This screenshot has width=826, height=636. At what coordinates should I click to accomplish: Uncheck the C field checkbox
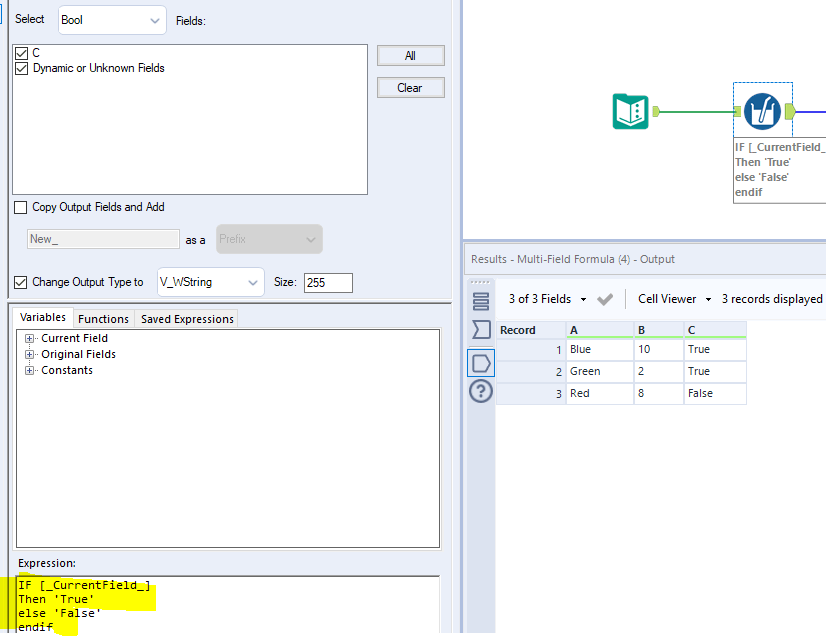click(x=21, y=51)
